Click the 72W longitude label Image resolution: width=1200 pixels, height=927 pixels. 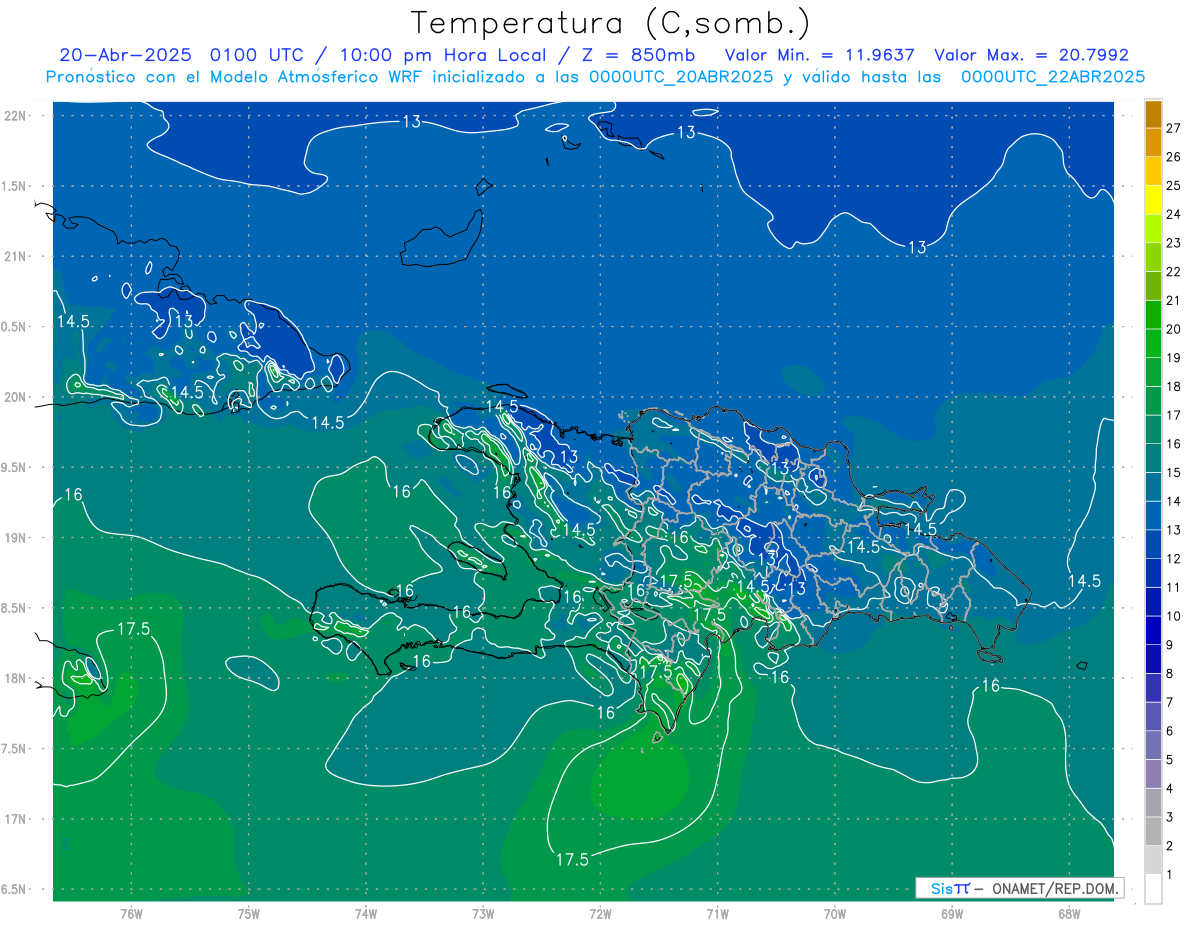(600, 913)
